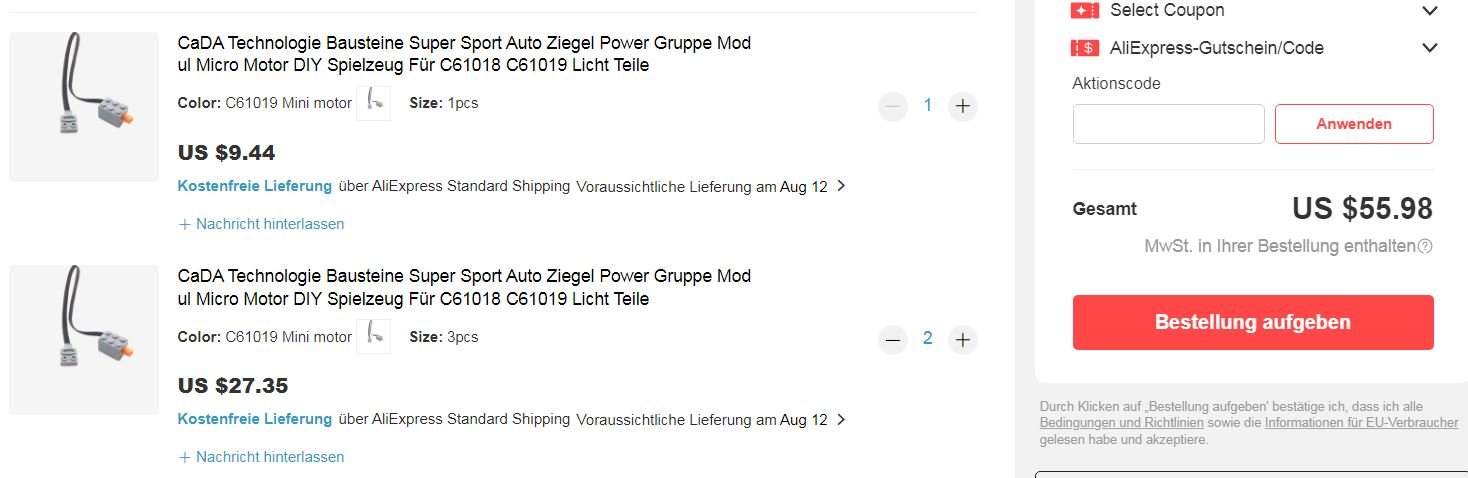Open shipping options for the US $27.35 item
The width and height of the screenshot is (1468, 478).
tap(840, 420)
